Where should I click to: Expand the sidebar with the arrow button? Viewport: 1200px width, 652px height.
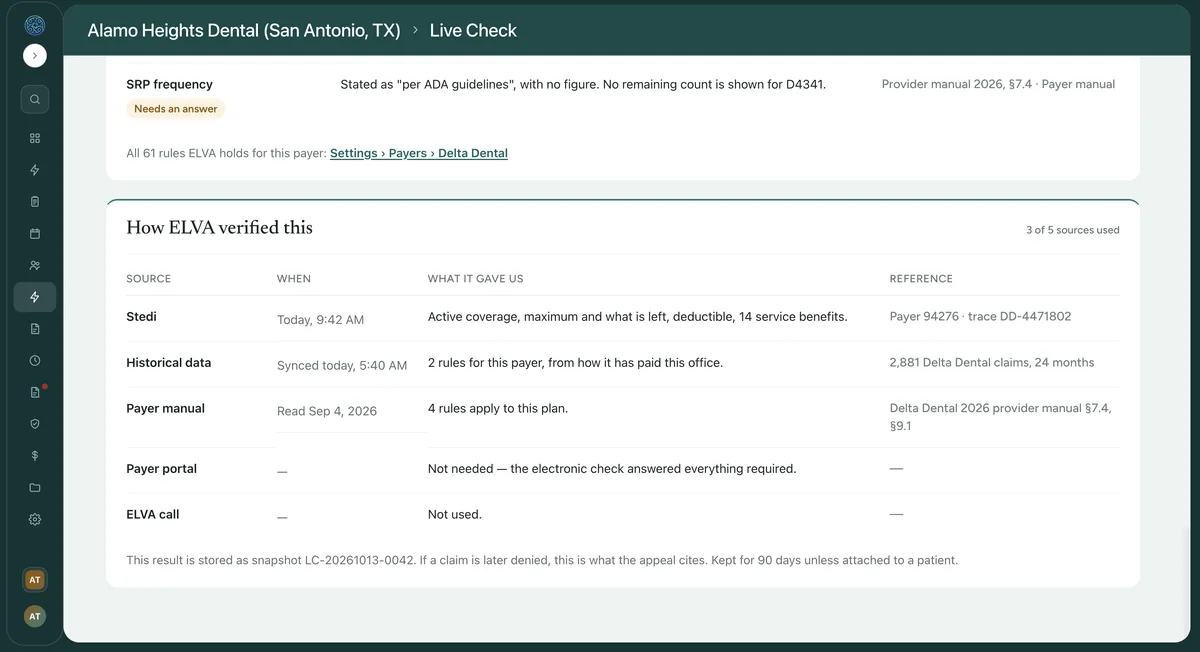(x=35, y=56)
